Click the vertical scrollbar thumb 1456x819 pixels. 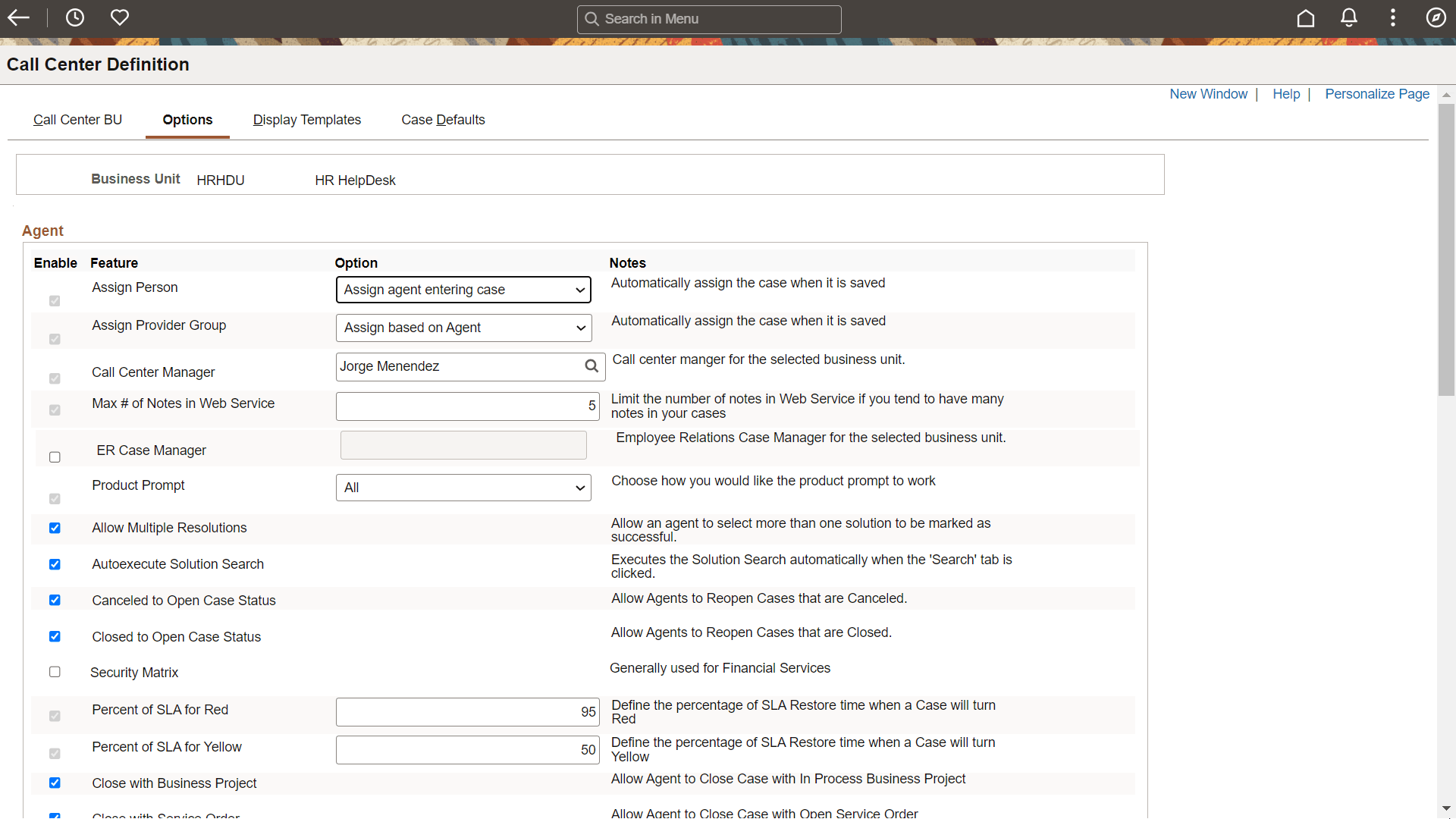pyautogui.click(x=1446, y=250)
